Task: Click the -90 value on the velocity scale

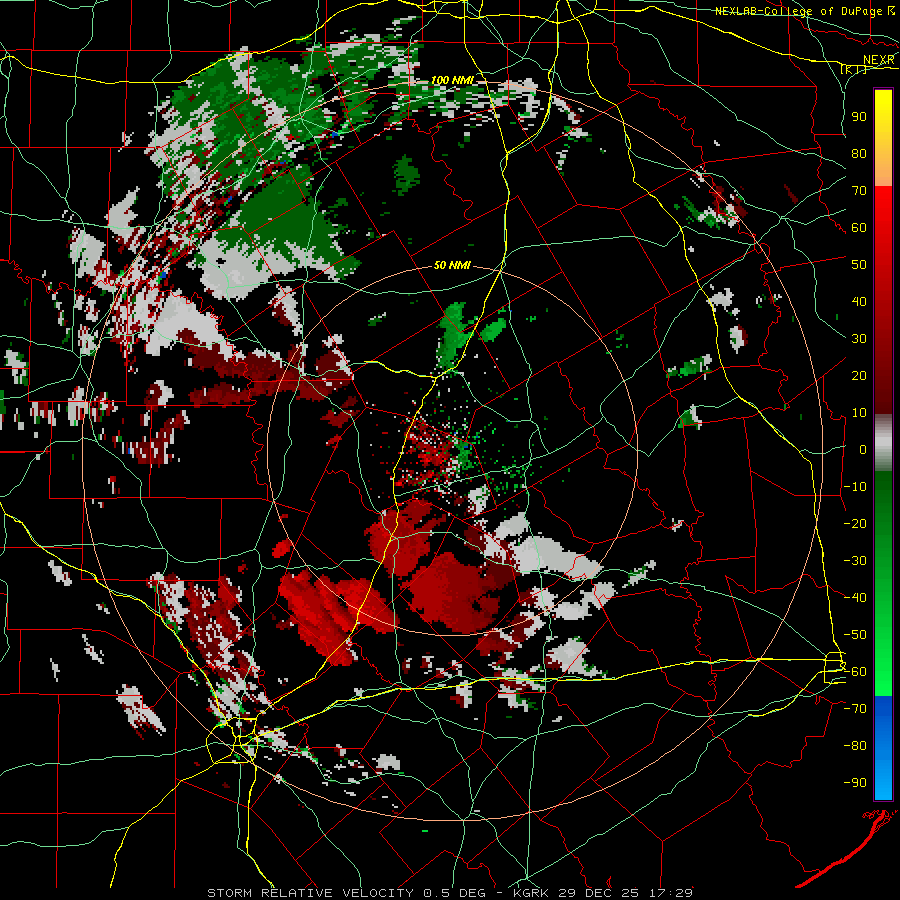Action: [855, 783]
